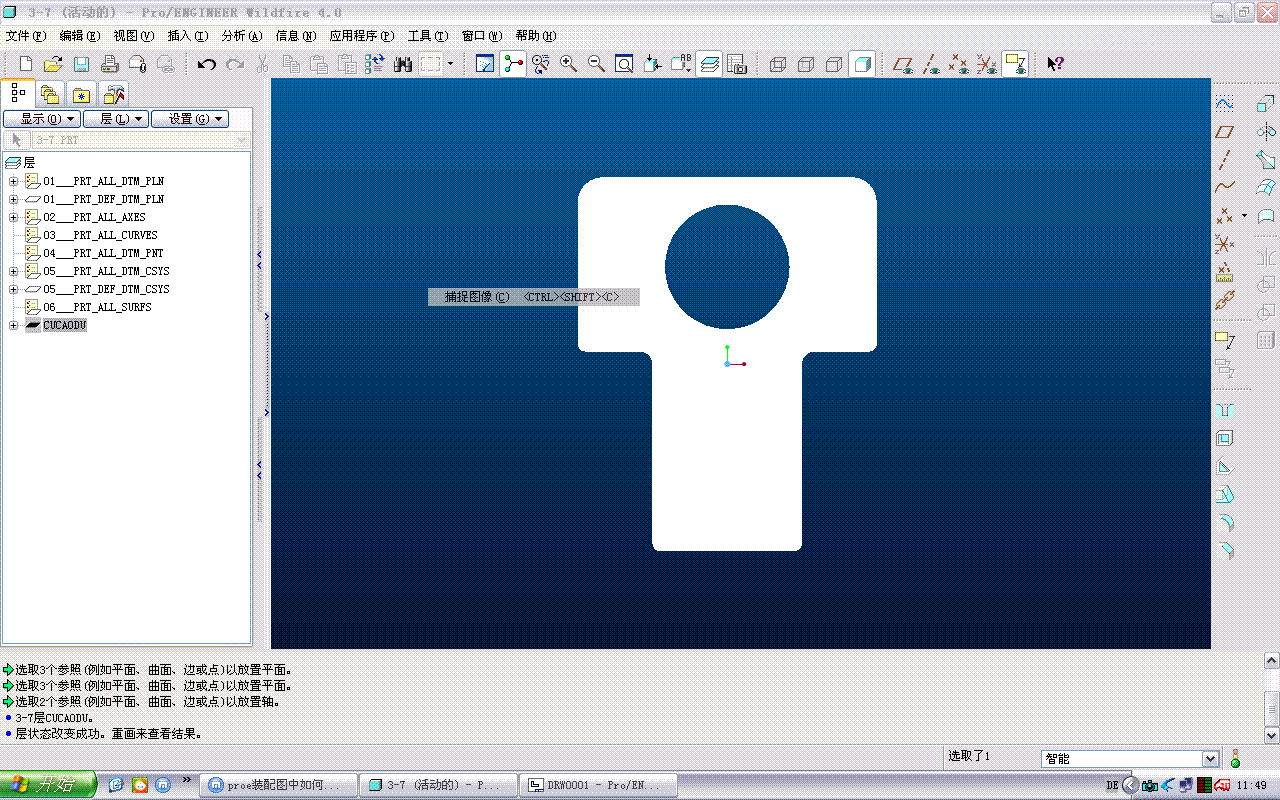Open the Find tool with binoculars icon

point(403,64)
